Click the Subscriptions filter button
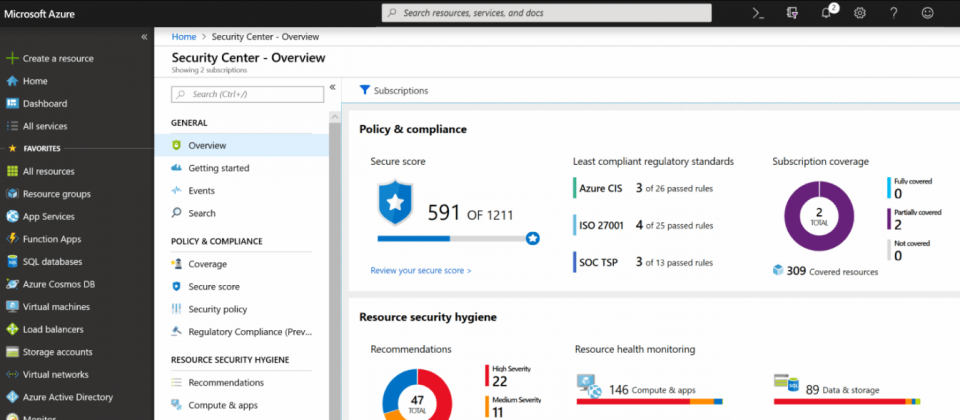960x420 pixels. pyautogui.click(x=394, y=91)
